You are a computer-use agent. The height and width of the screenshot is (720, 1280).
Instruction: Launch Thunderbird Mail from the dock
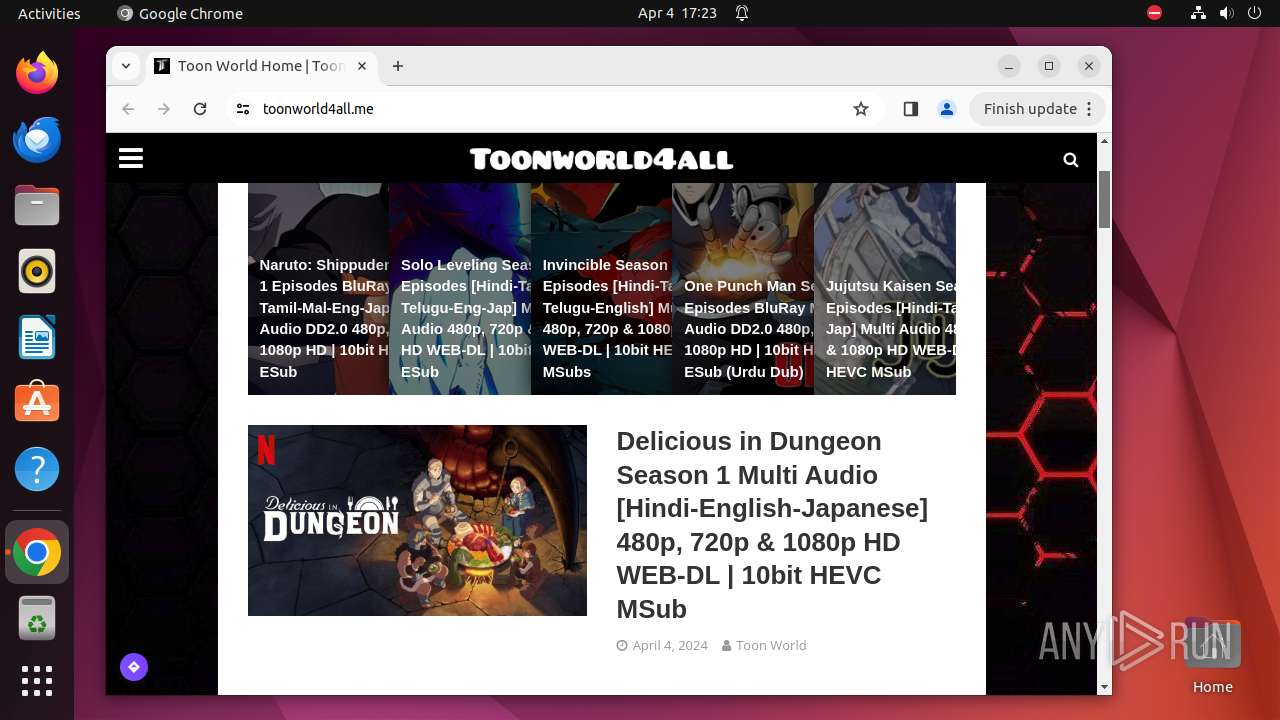[x=37, y=139]
